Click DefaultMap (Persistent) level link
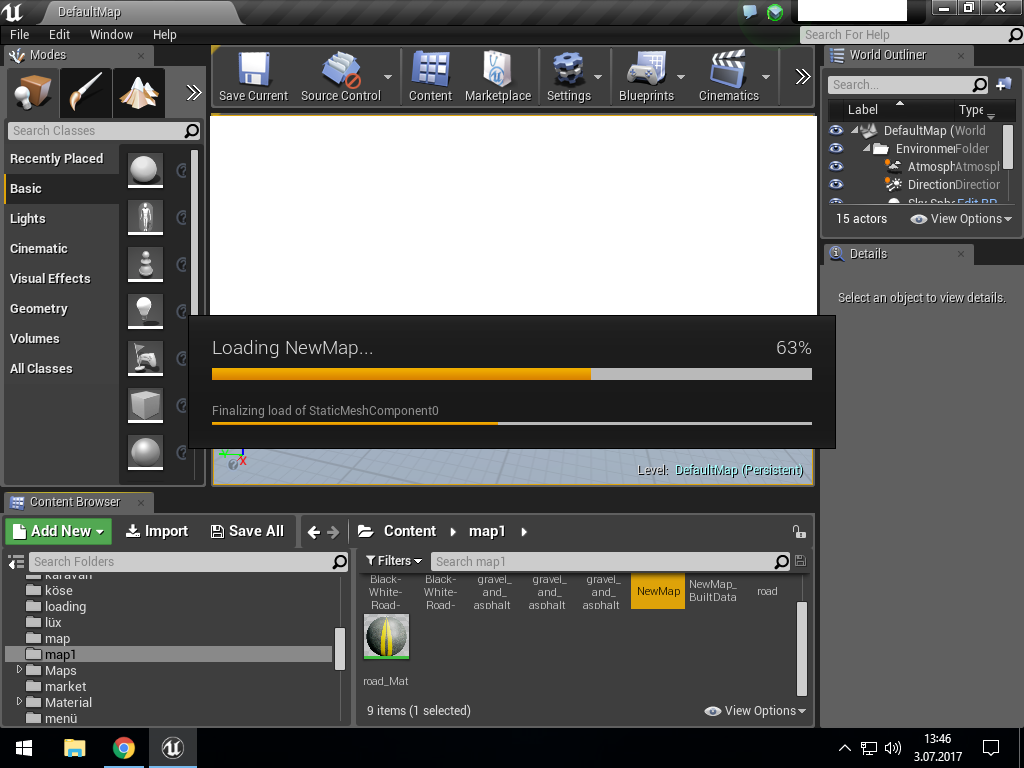1024x768 pixels. click(x=739, y=470)
